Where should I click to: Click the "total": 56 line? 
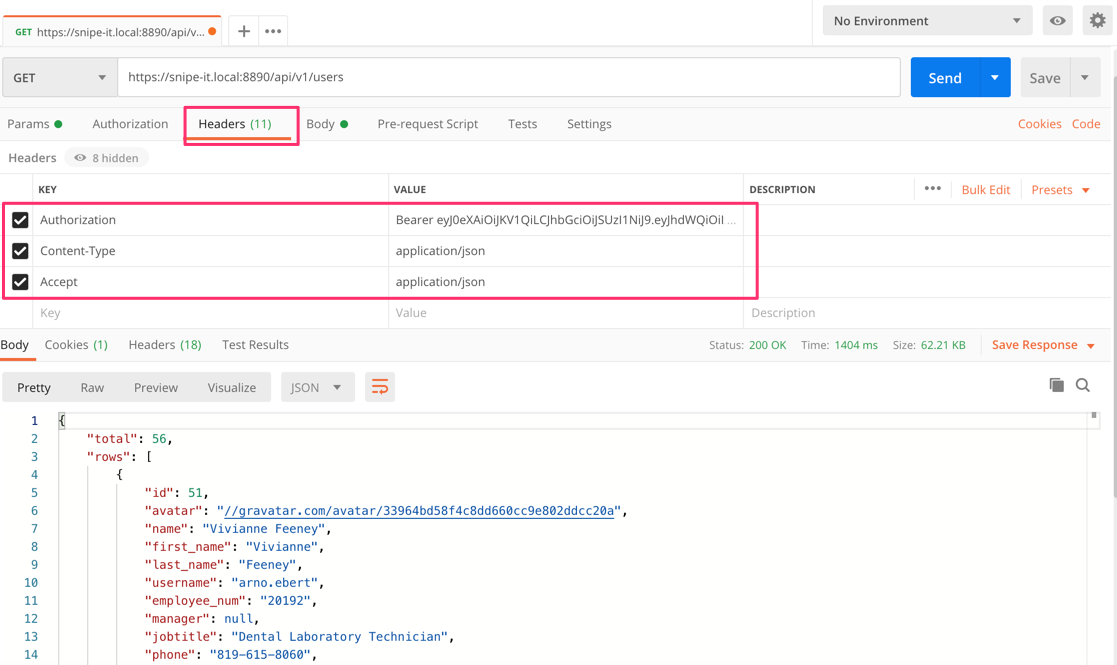(130, 439)
